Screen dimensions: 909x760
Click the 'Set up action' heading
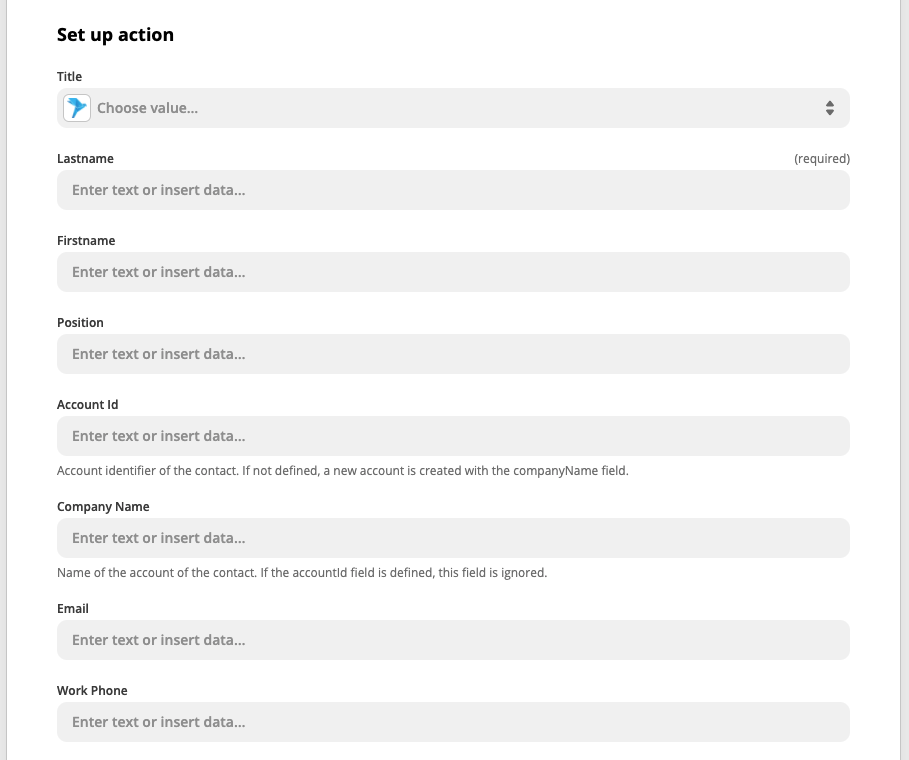pos(115,35)
